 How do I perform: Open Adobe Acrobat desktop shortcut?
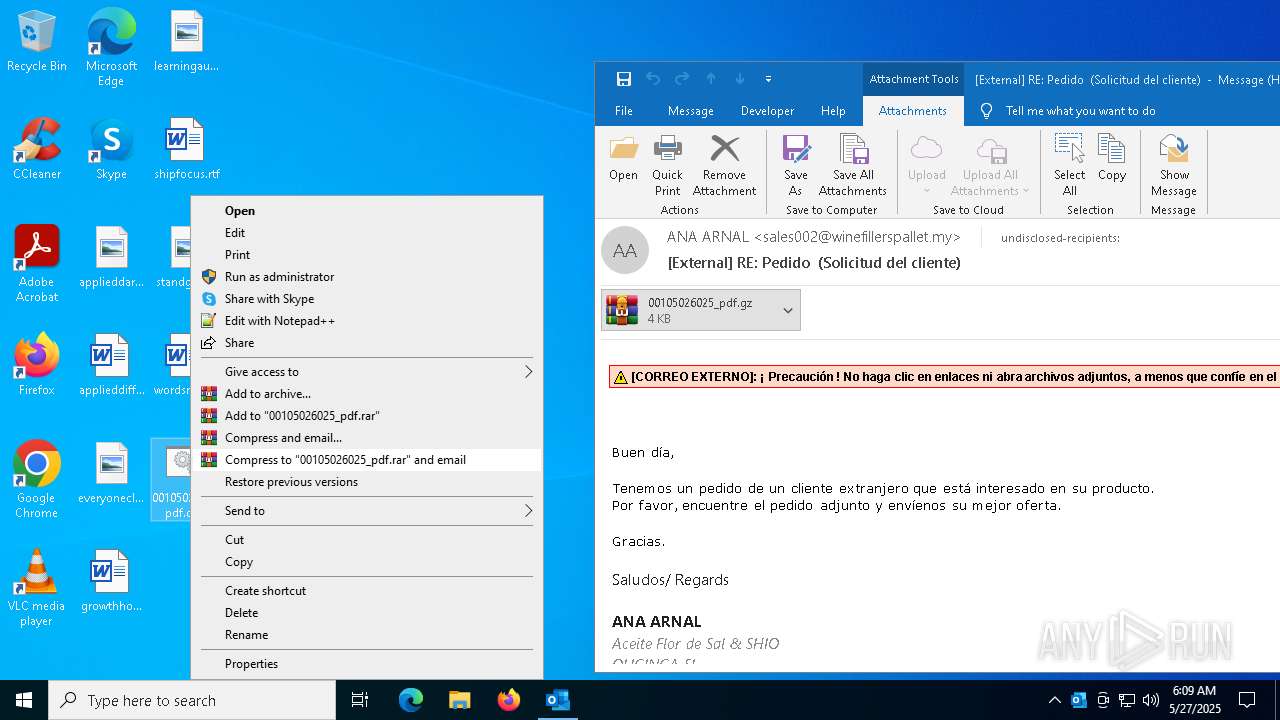pos(37,264)
